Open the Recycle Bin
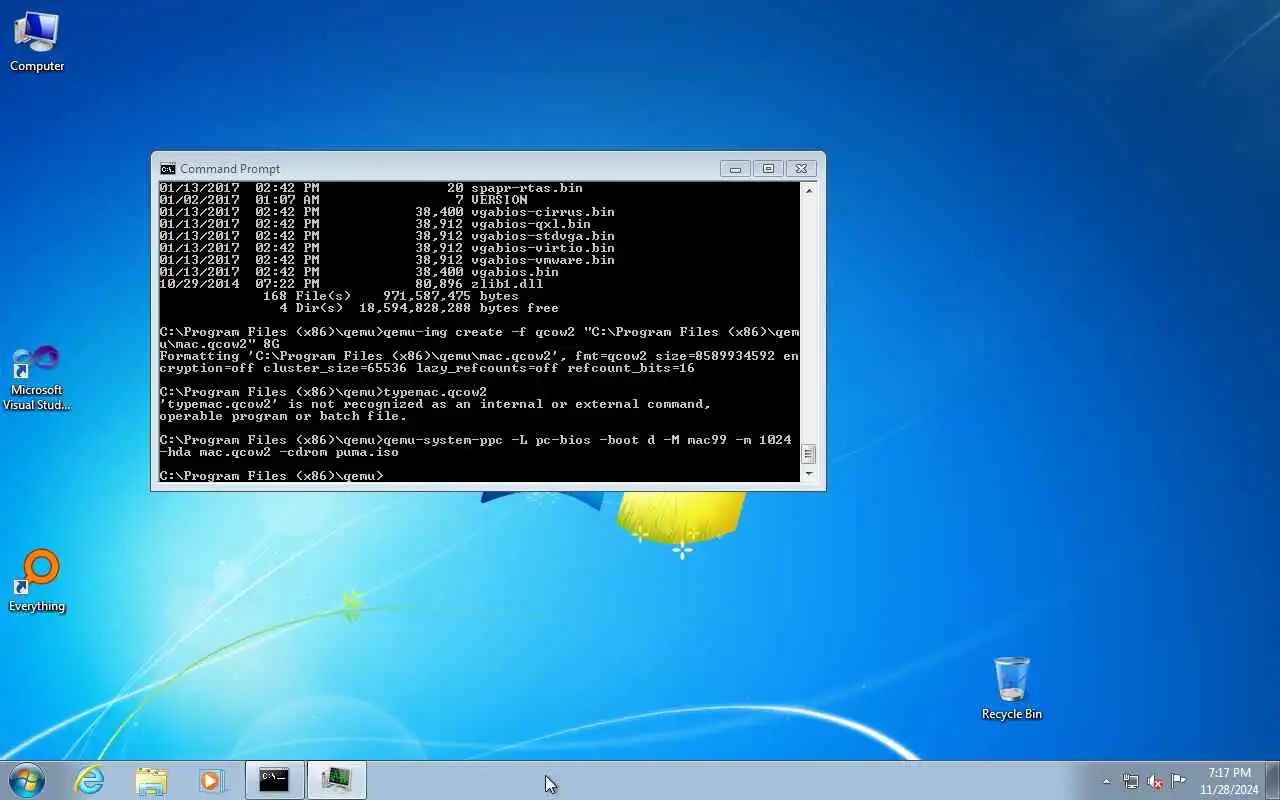Viewport: 1280px width, 800px height. pyautogui.click(x=1011, y=688)
